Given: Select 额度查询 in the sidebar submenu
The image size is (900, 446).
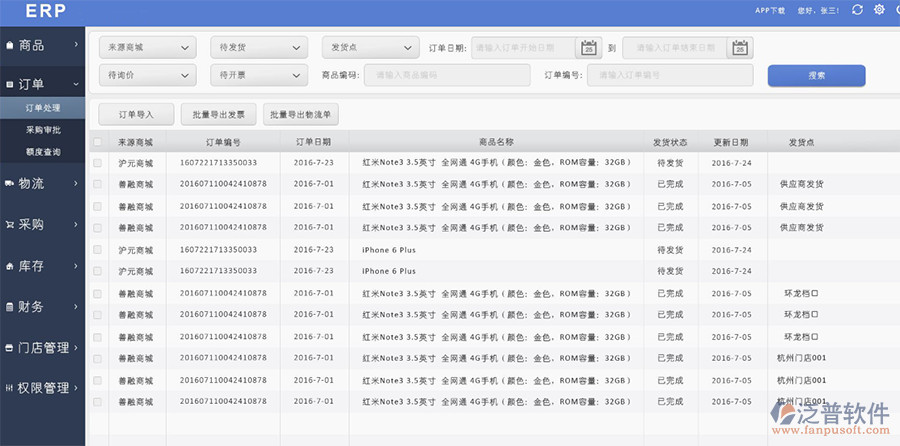Looking at the screenshot, I should point(43,152).
